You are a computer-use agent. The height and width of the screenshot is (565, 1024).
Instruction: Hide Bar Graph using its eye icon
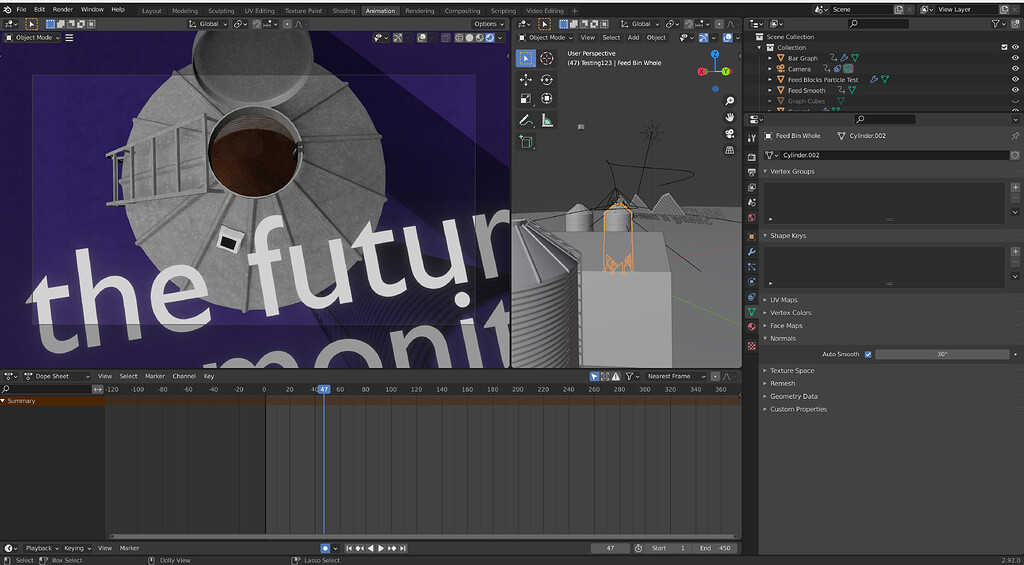tap(1015, 58)
